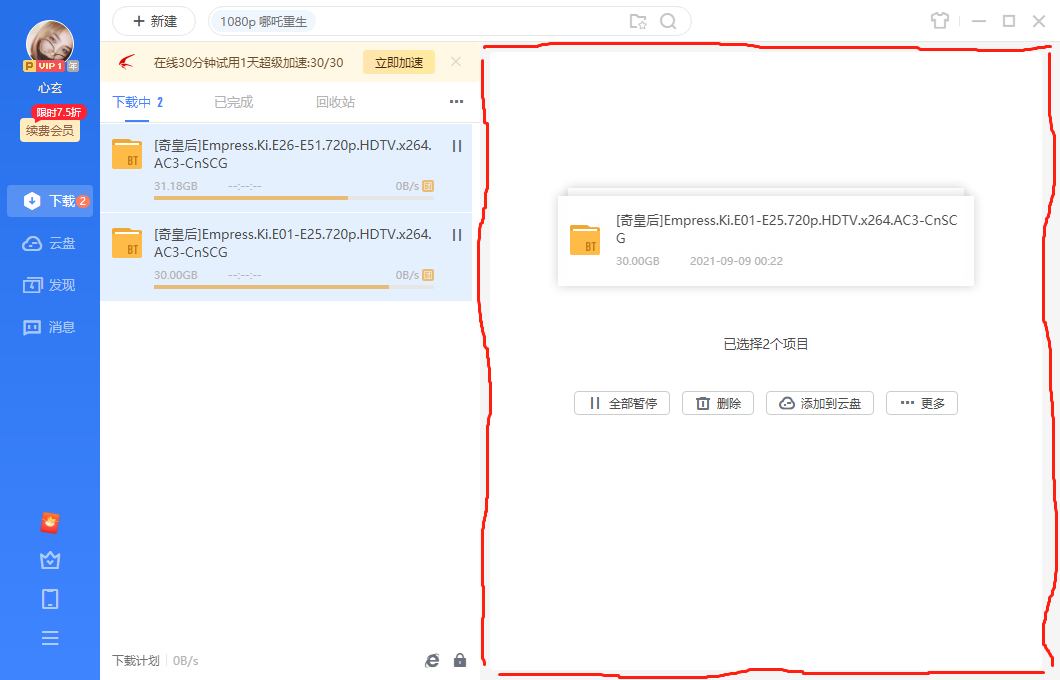Open the folder-add icon in search bar
The image size is (1060, 680).
point(638,20)
